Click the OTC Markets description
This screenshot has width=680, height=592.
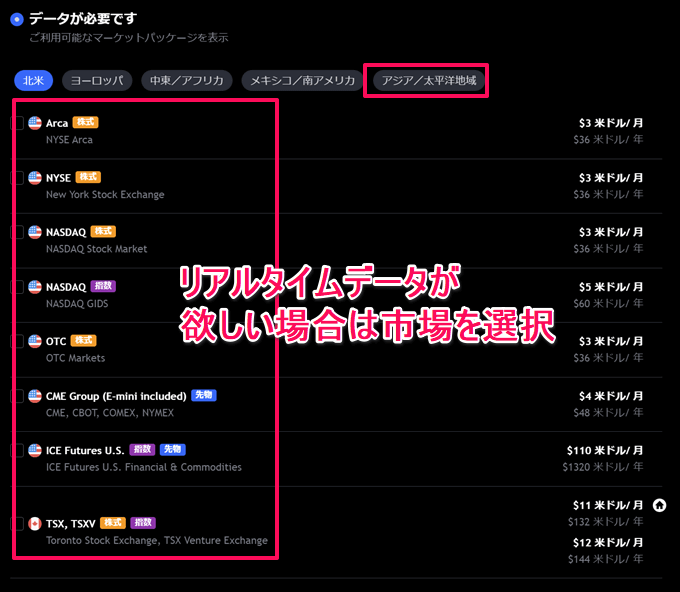pos(75,358)
